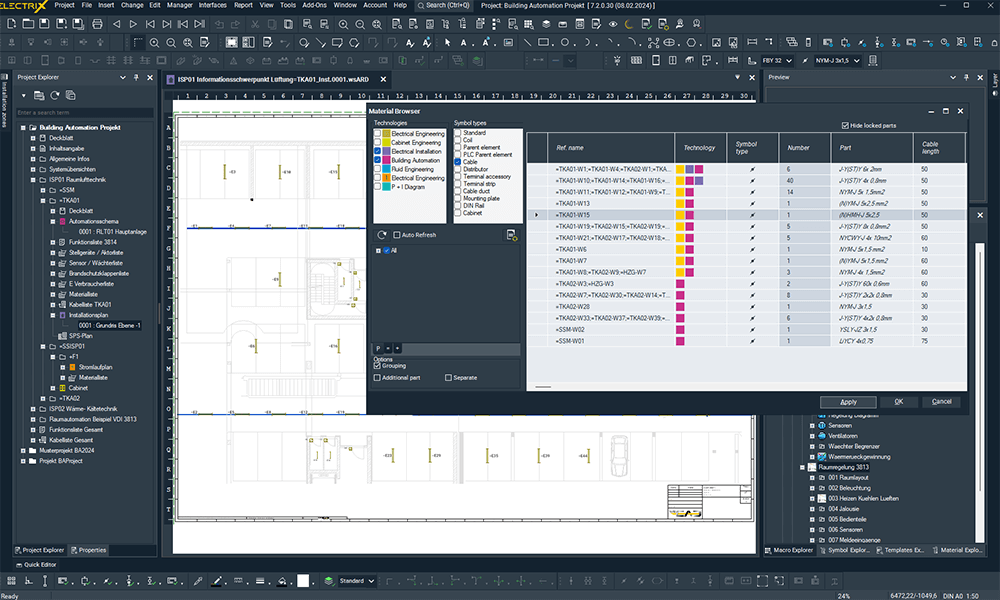Collapse the Building Automation Projekt tree node
Viewport: 1000px width, 600px height.
(21, 128)
